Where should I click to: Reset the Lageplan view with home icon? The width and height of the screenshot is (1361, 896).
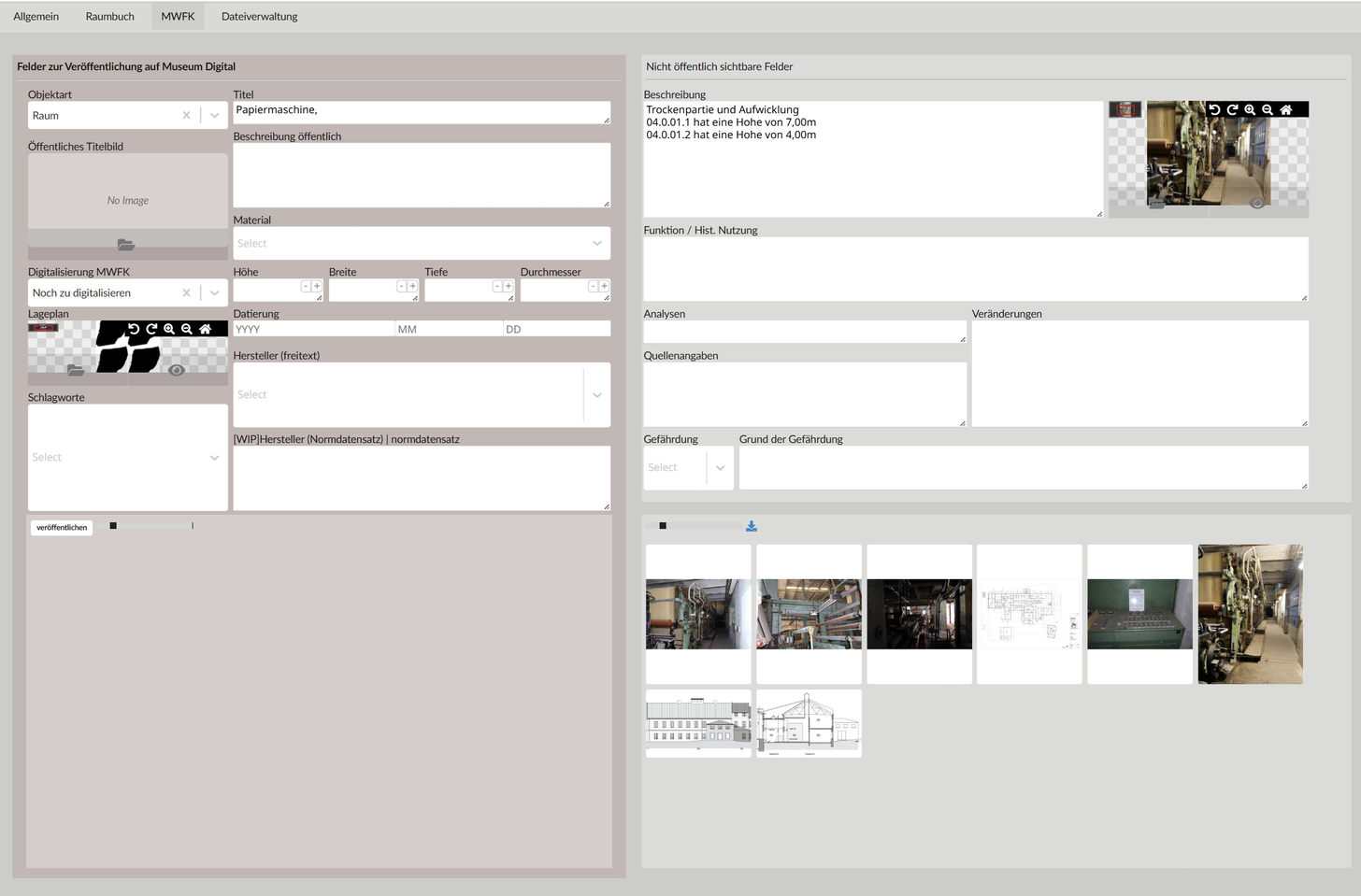pyautogui.click(x=205, y=329)
